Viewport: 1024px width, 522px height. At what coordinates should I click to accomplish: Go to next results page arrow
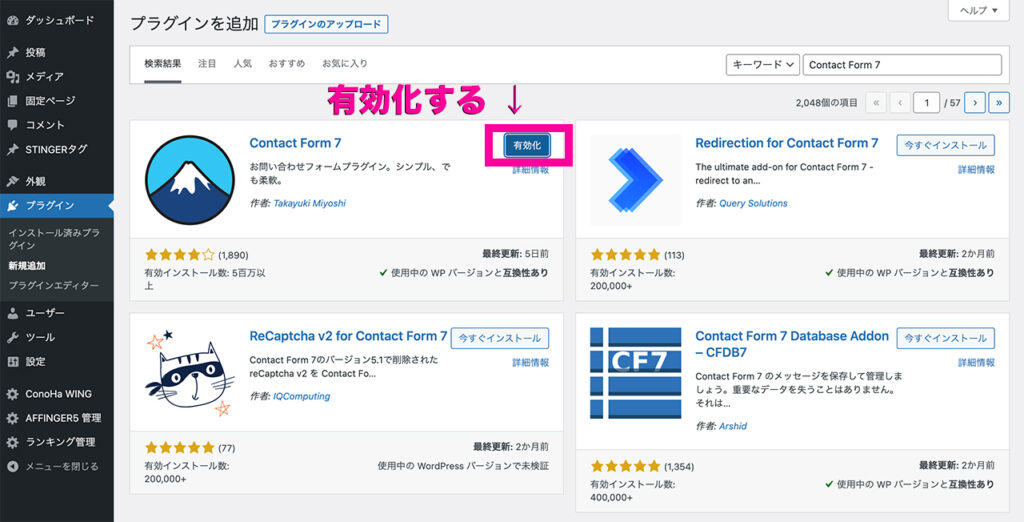tap(974, 103)
